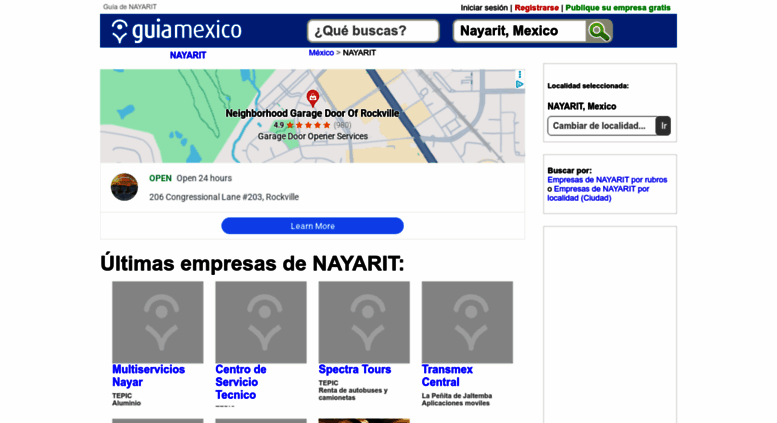Click the Learn More button

tap(312, 226)
